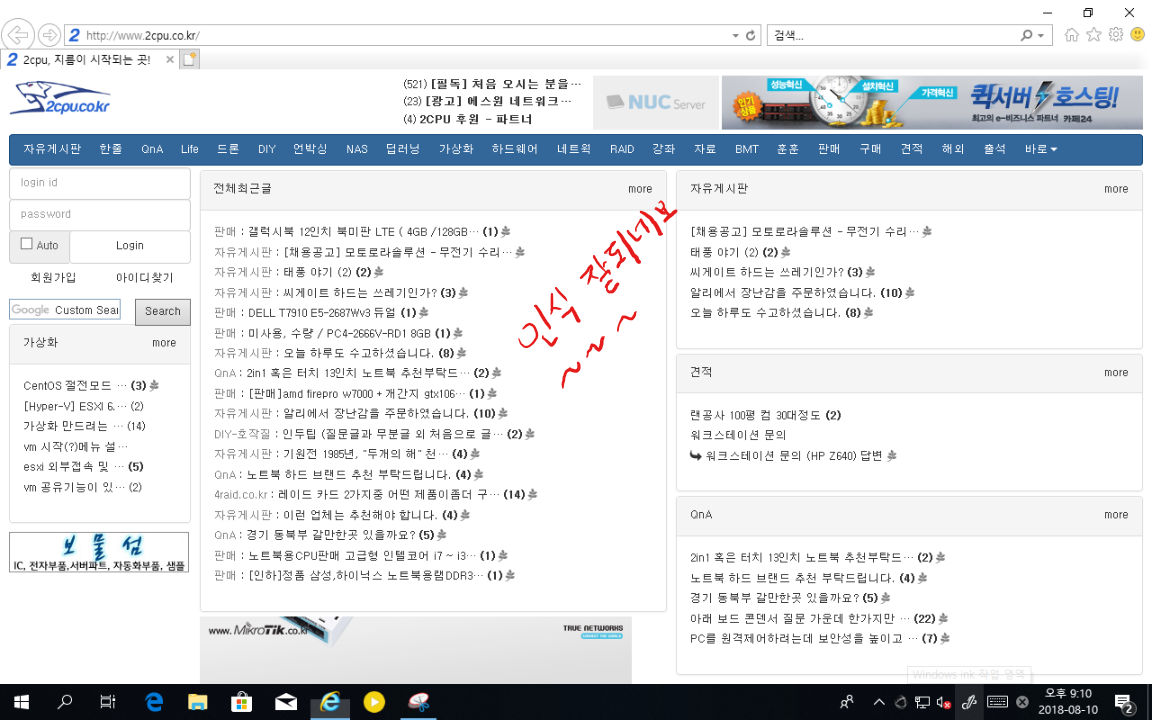Open the 갤럭시북 12인치 sale post
Viewport: 1152px width, 720px height.
364,232
